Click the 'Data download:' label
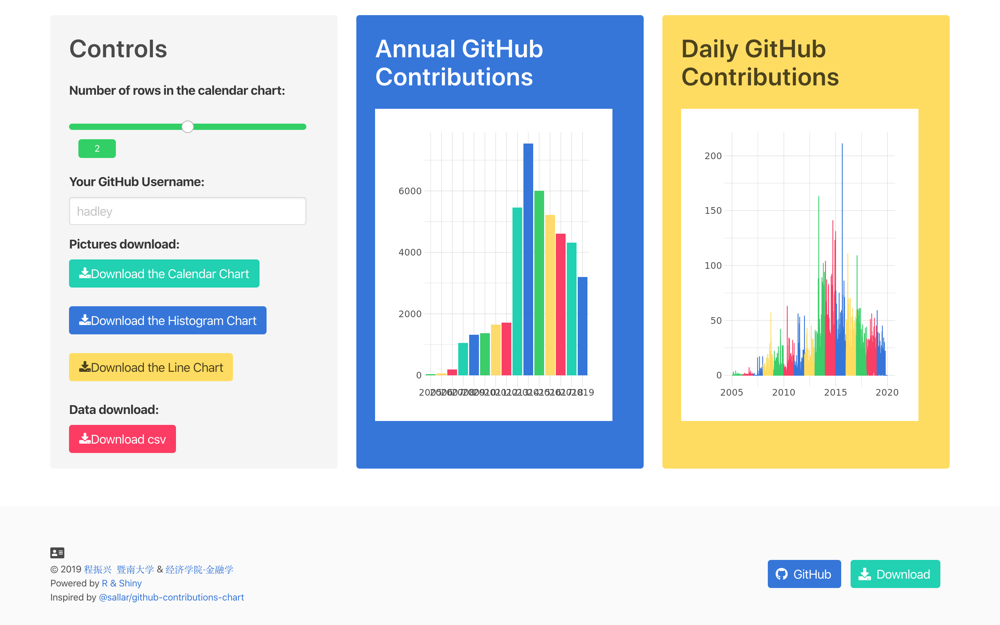 (x=114, y=409)
